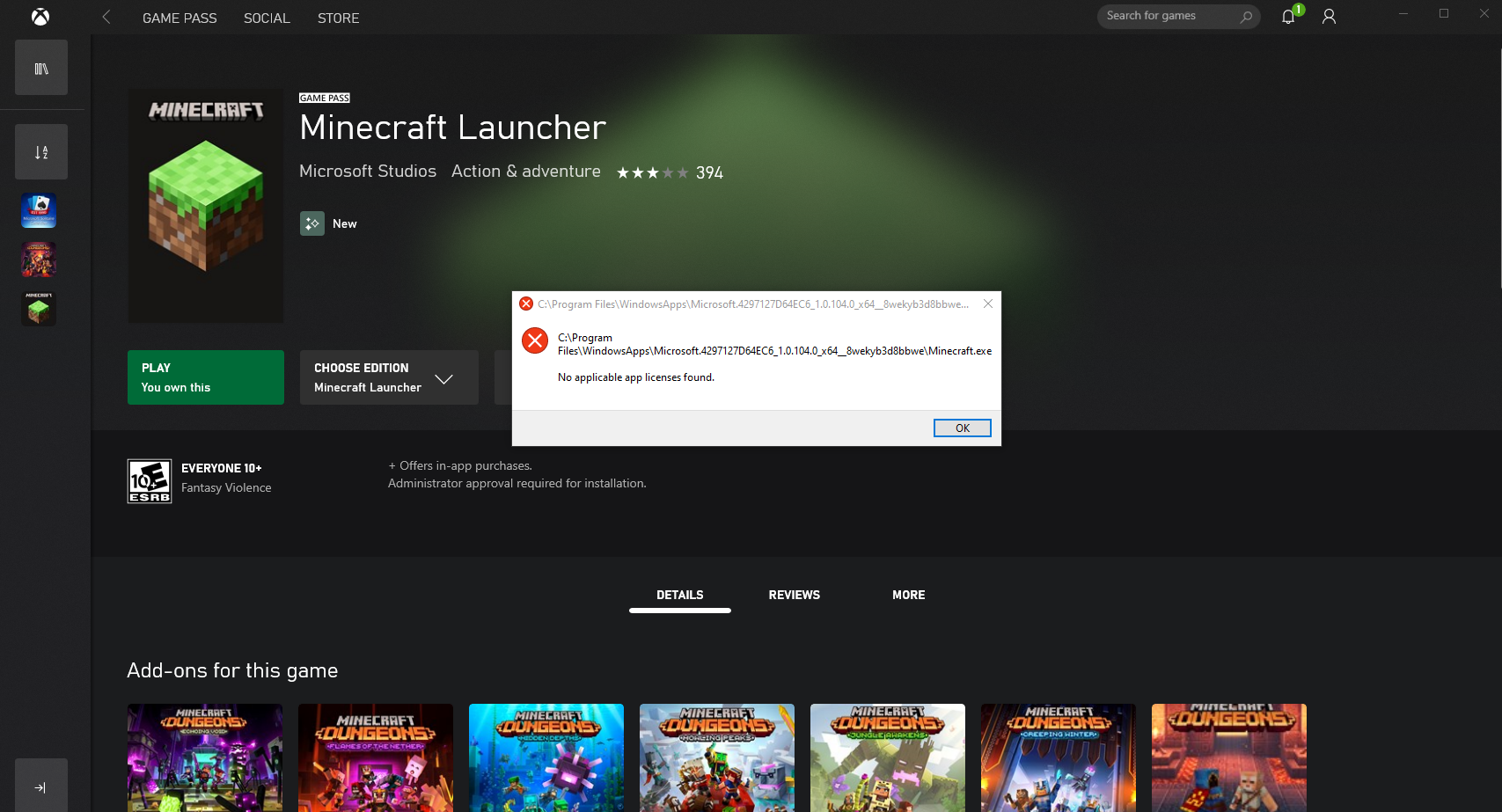This screenshot has height=812, width=1502.
Task: Open the SOCIAL tab
Action: 267,18
